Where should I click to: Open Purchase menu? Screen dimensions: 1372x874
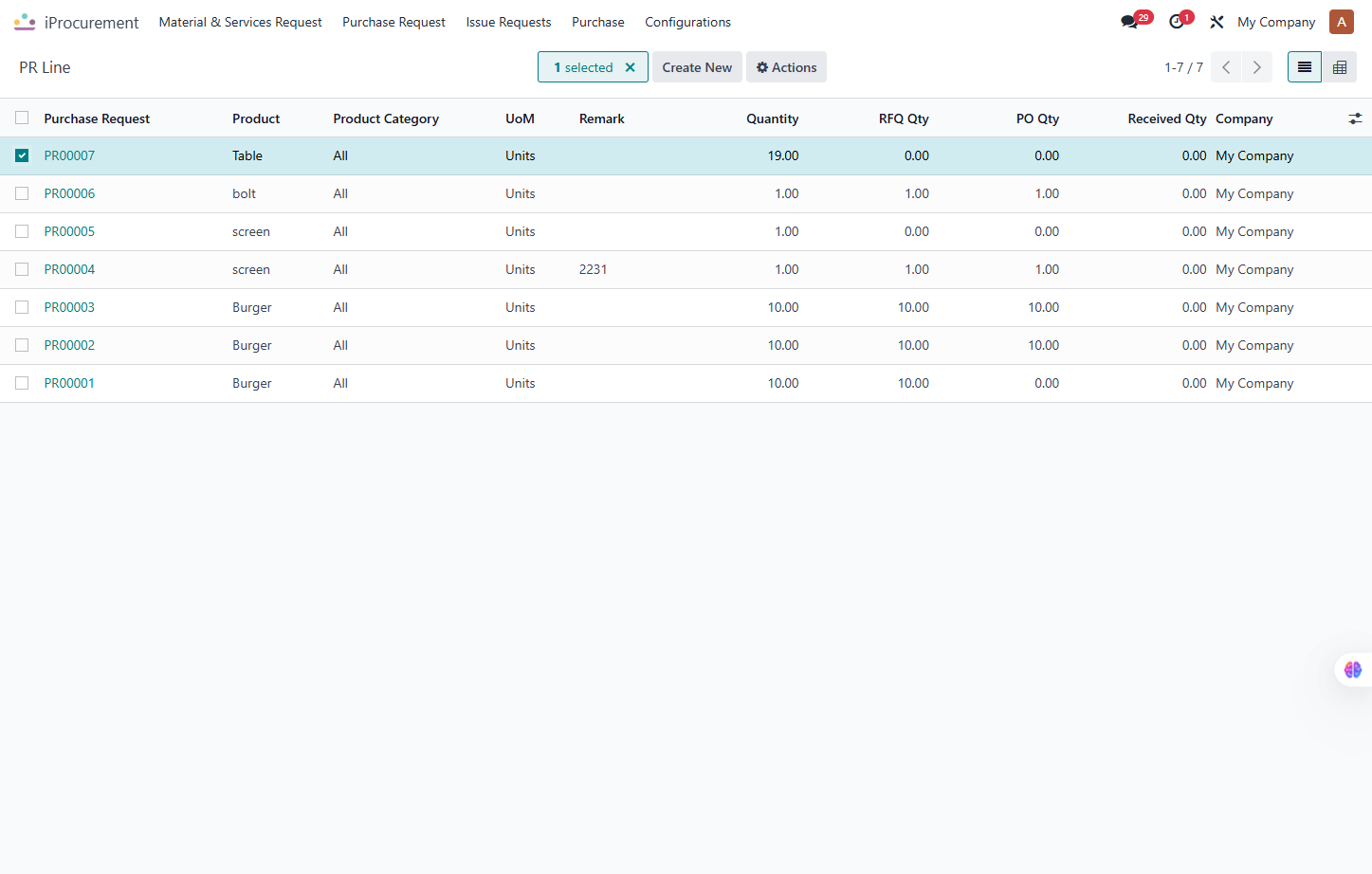598,22
